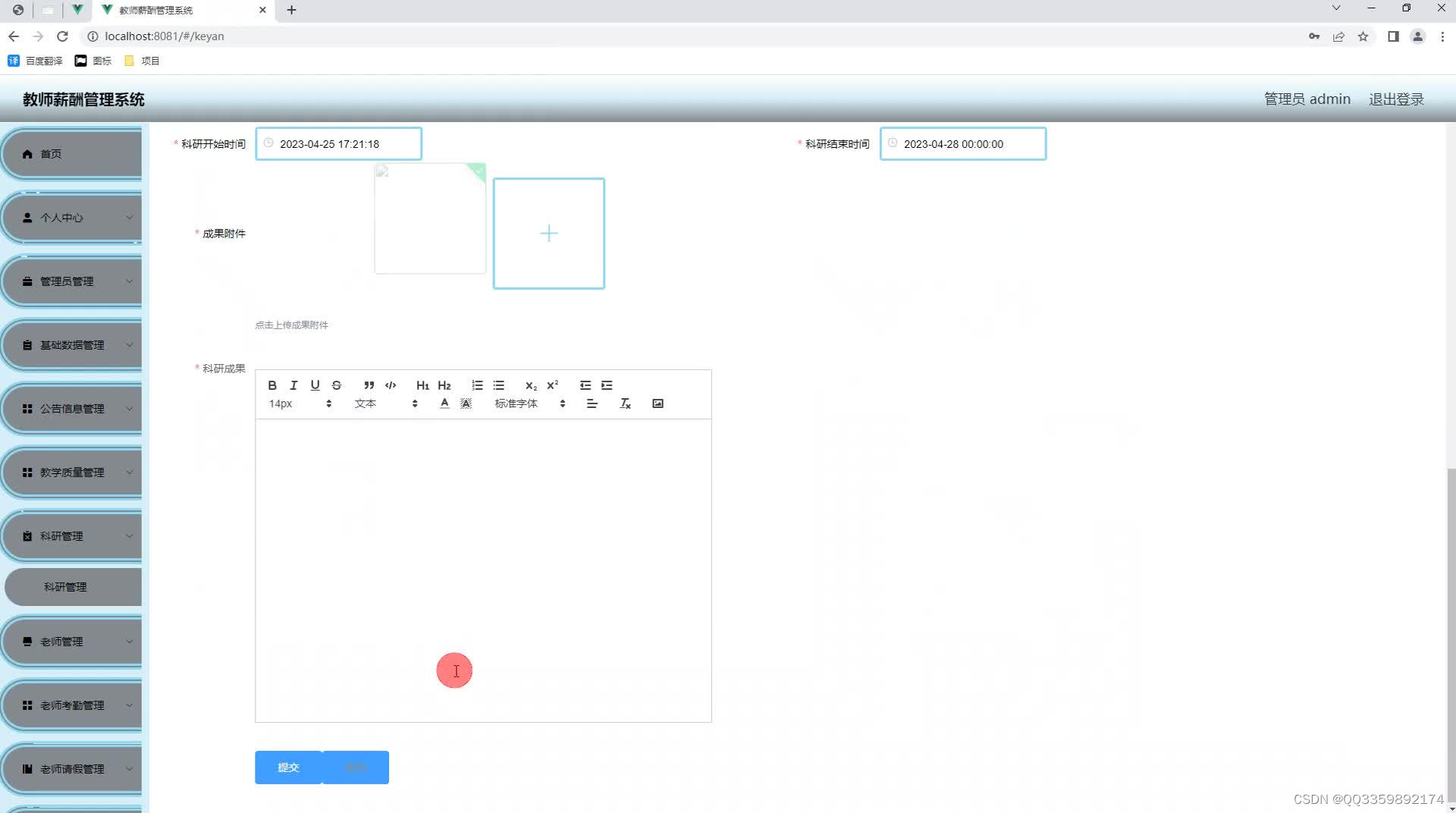The height and width of the screenshot is (813, 1456).
Task: Close the 教师薪酬管理系统 browser tab
Action: (x=262, y=10)
